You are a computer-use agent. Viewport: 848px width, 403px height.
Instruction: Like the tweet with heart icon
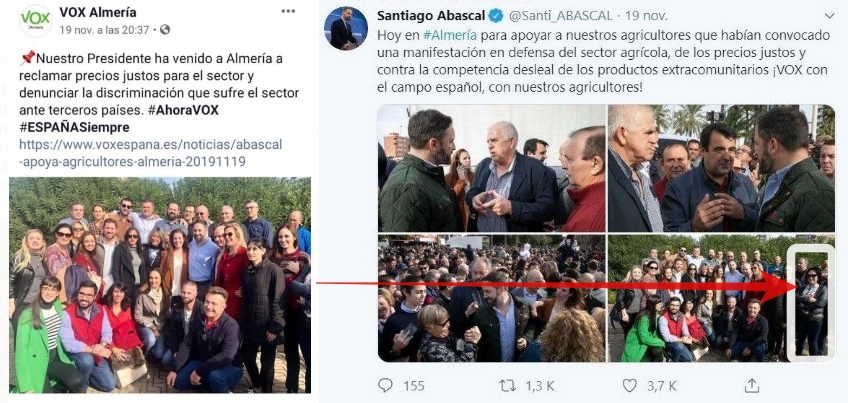pyautogui.click(x=630, y=386)
